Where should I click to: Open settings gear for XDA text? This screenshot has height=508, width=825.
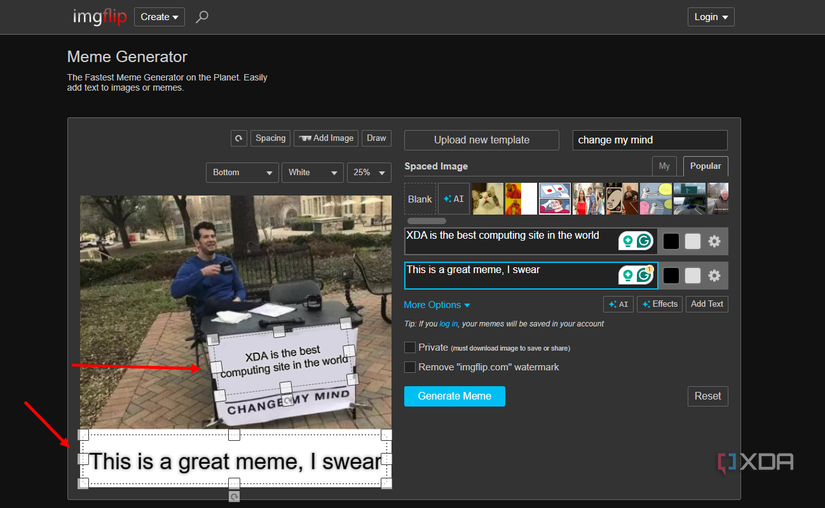point(714,241)
